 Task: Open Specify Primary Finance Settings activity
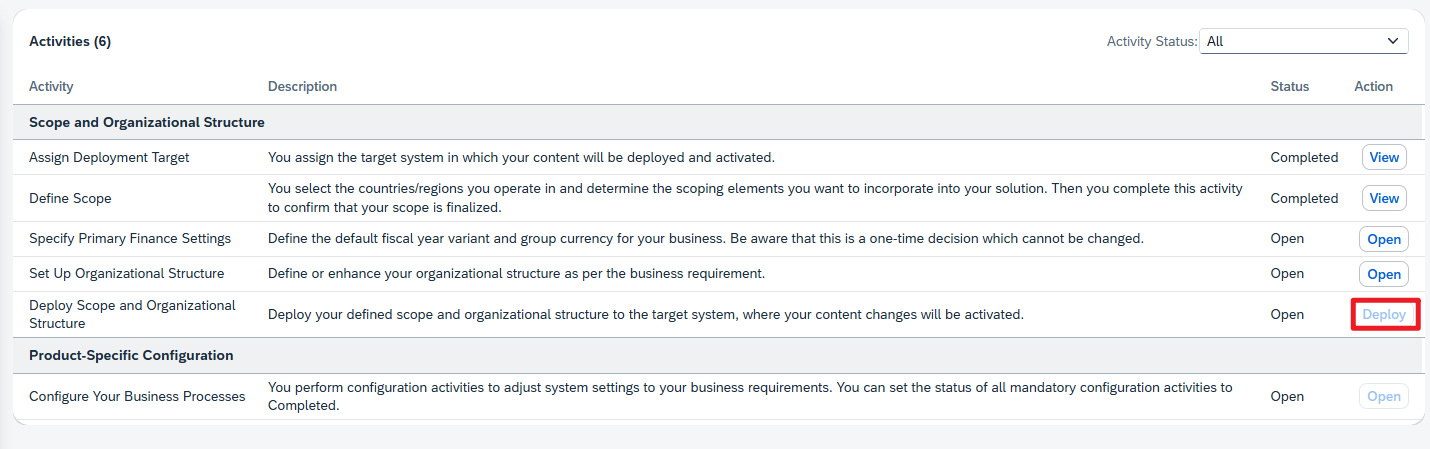pyautogui.click(x=1384, y=239)
